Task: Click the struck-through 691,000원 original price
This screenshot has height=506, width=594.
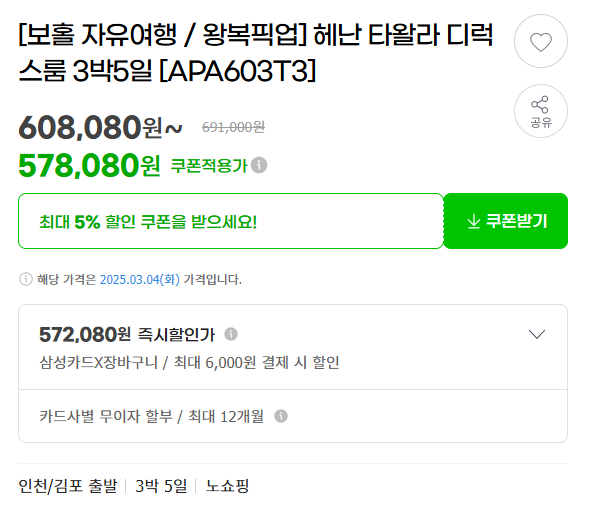Action: (233, 127)
